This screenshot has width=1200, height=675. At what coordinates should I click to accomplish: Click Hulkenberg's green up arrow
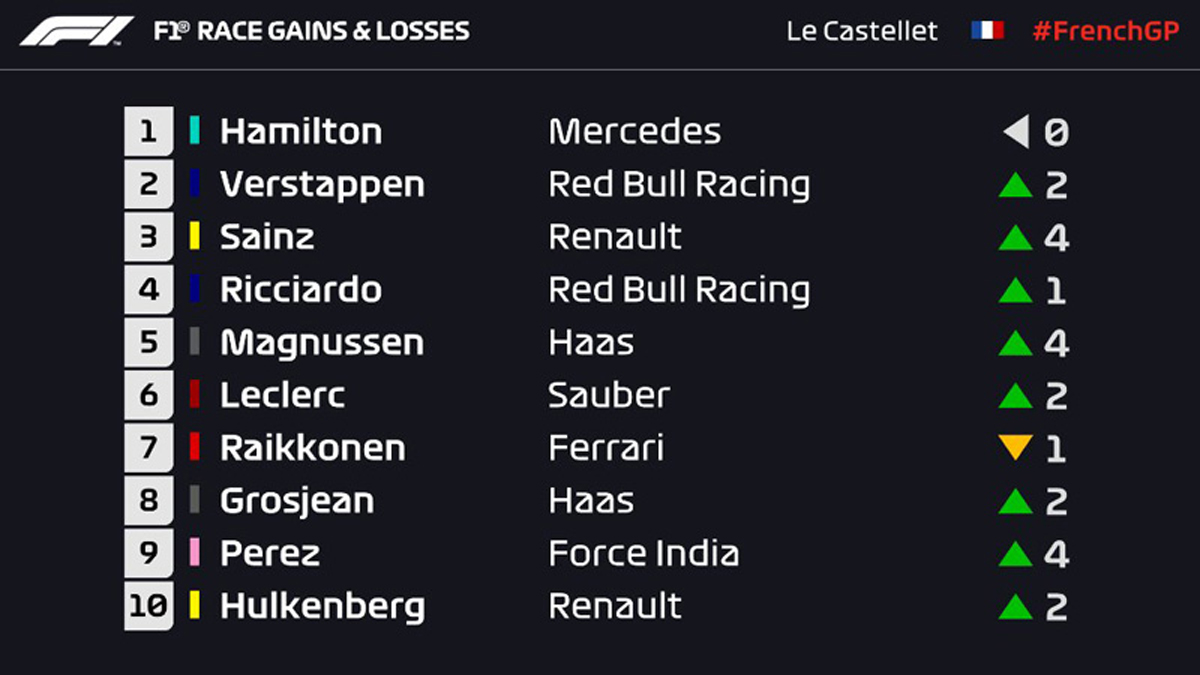click(1015, 606)
